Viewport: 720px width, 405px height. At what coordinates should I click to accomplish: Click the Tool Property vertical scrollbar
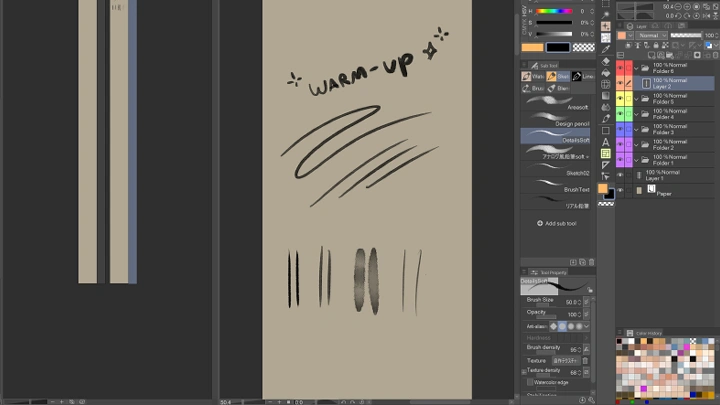click(593, 344)
